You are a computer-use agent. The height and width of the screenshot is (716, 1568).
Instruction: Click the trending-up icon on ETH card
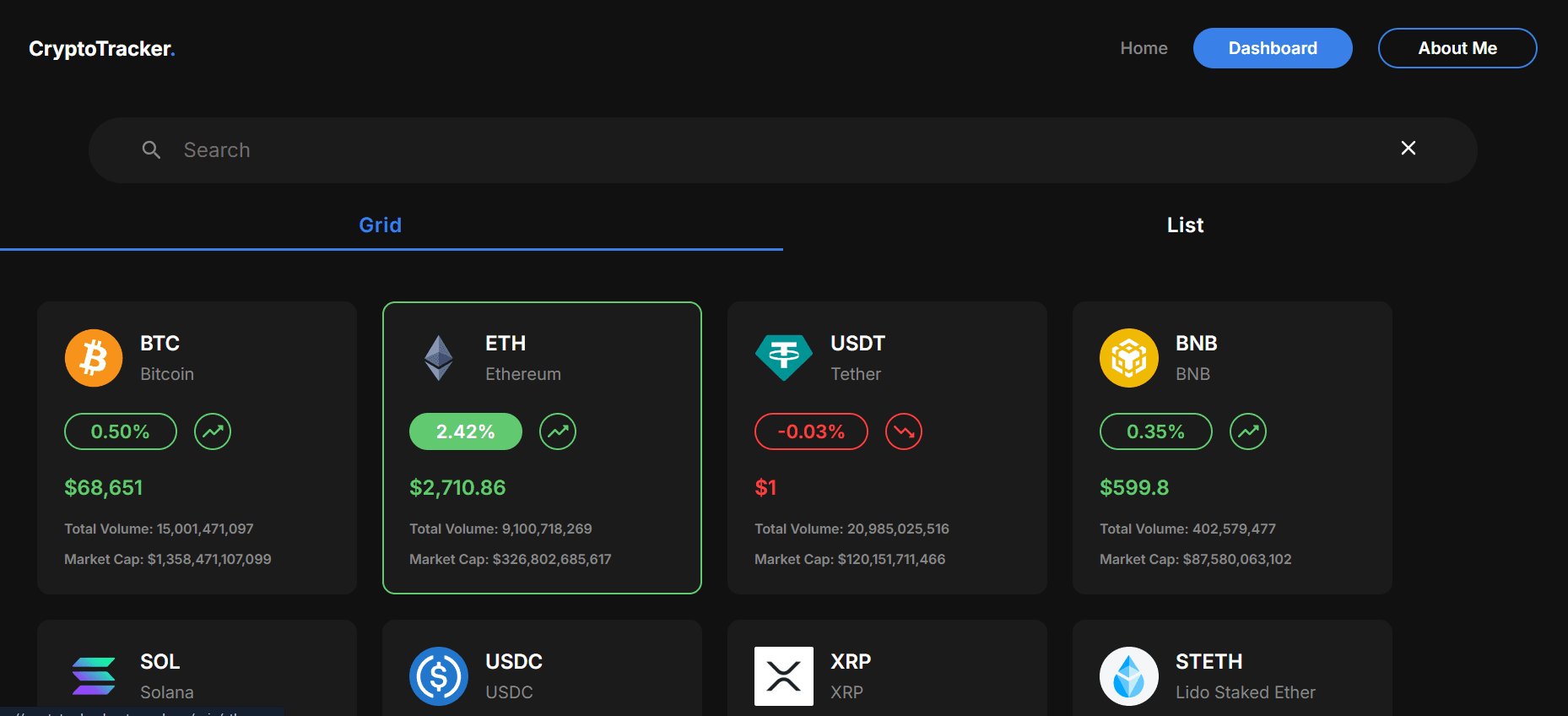[558, 431]
